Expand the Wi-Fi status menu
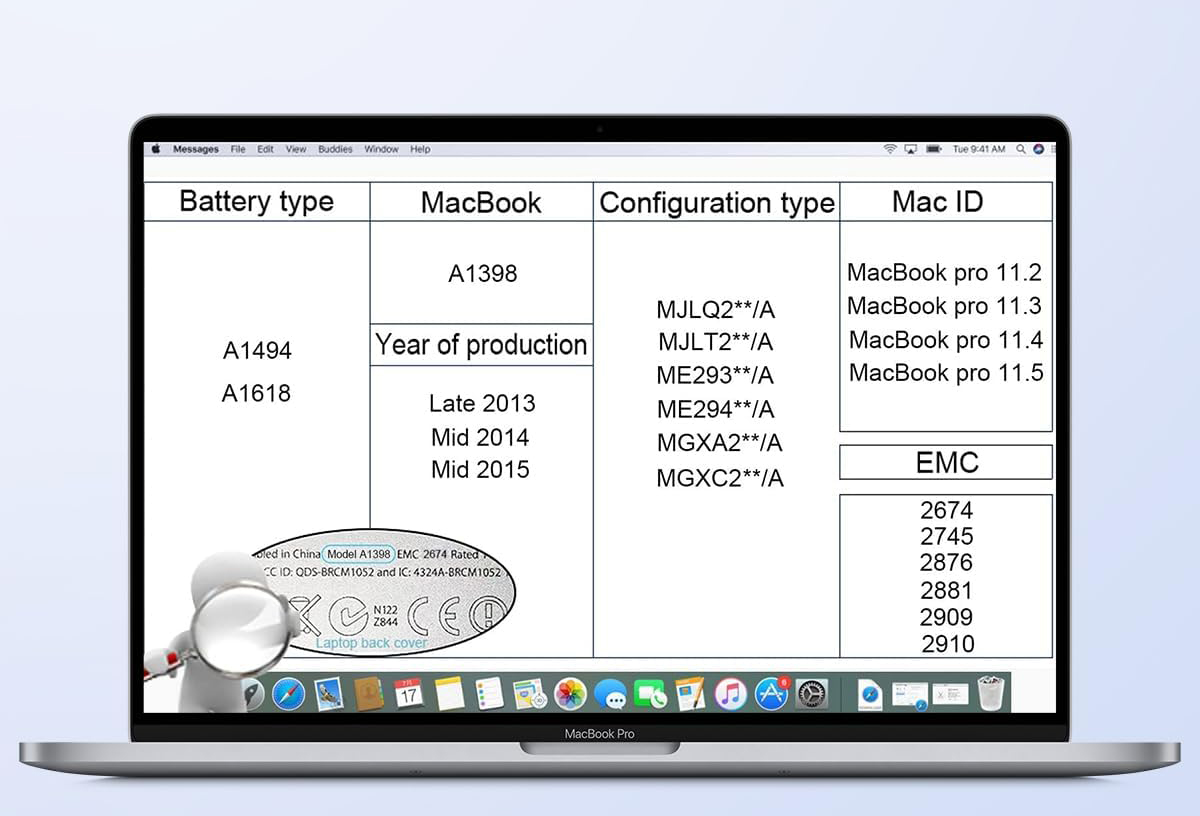This screenshot has width=1200, height=816. (x=889, y=149)
